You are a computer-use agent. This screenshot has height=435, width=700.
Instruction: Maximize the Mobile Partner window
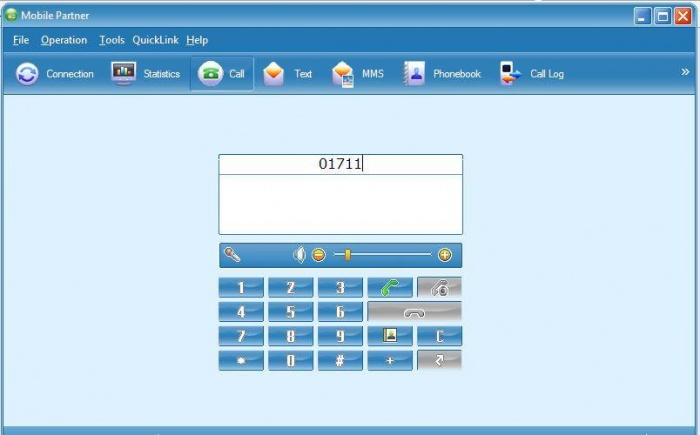(663, 17)
